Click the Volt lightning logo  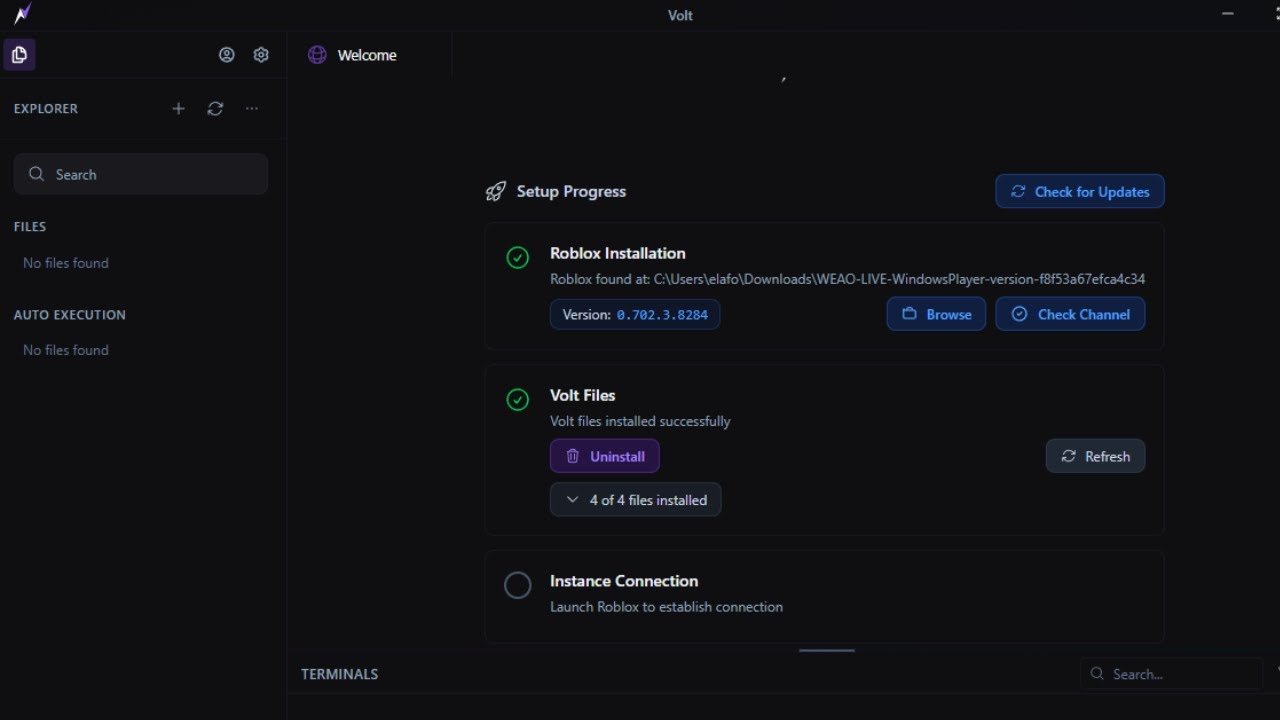coord(22,14)
